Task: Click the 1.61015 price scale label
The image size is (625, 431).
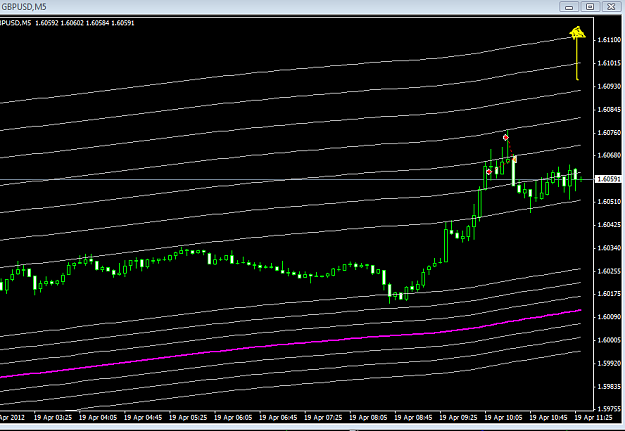Action: click(x=609, y=63)
